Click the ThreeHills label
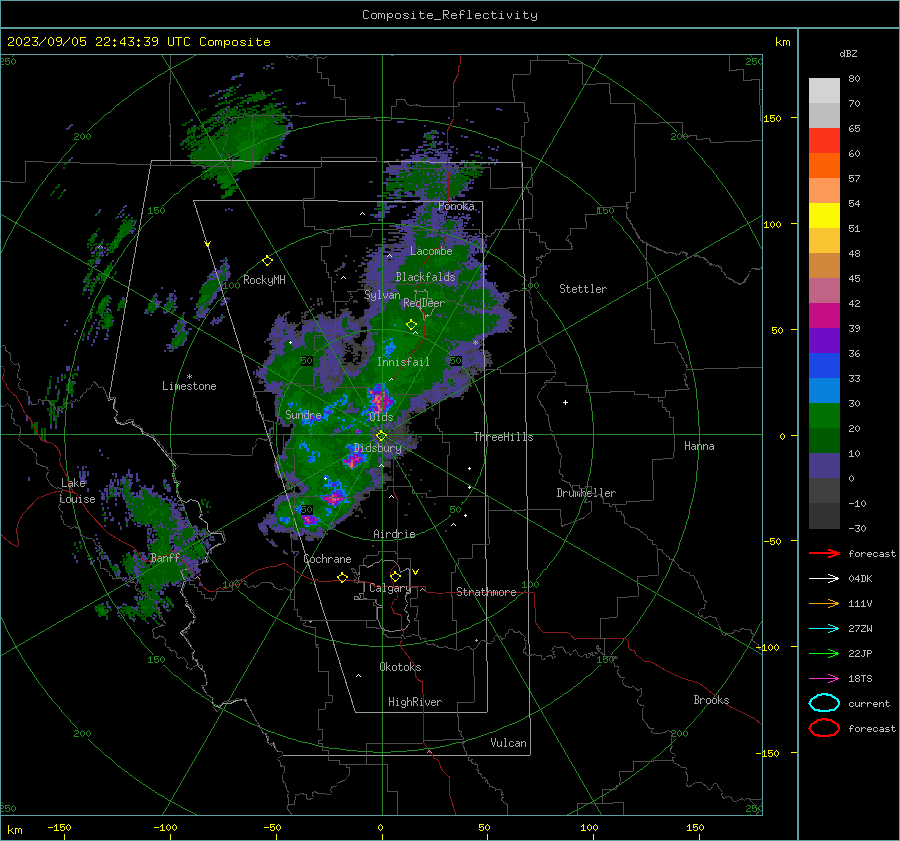The height and width of the screenshot is (841, 900). tap(503, 437)
